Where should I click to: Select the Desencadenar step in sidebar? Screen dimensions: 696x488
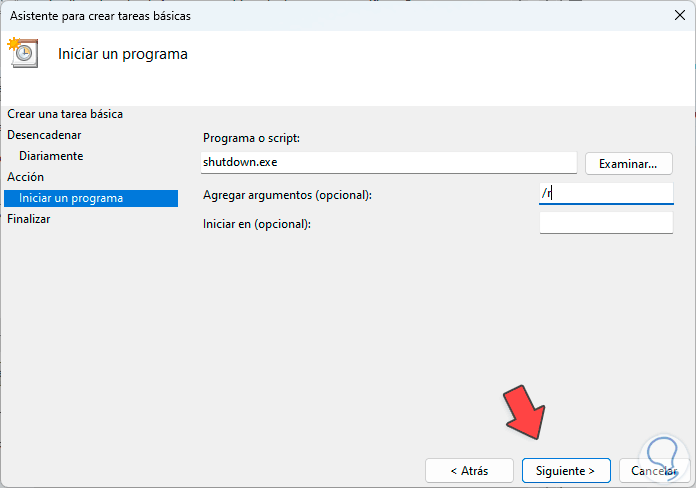45,135
